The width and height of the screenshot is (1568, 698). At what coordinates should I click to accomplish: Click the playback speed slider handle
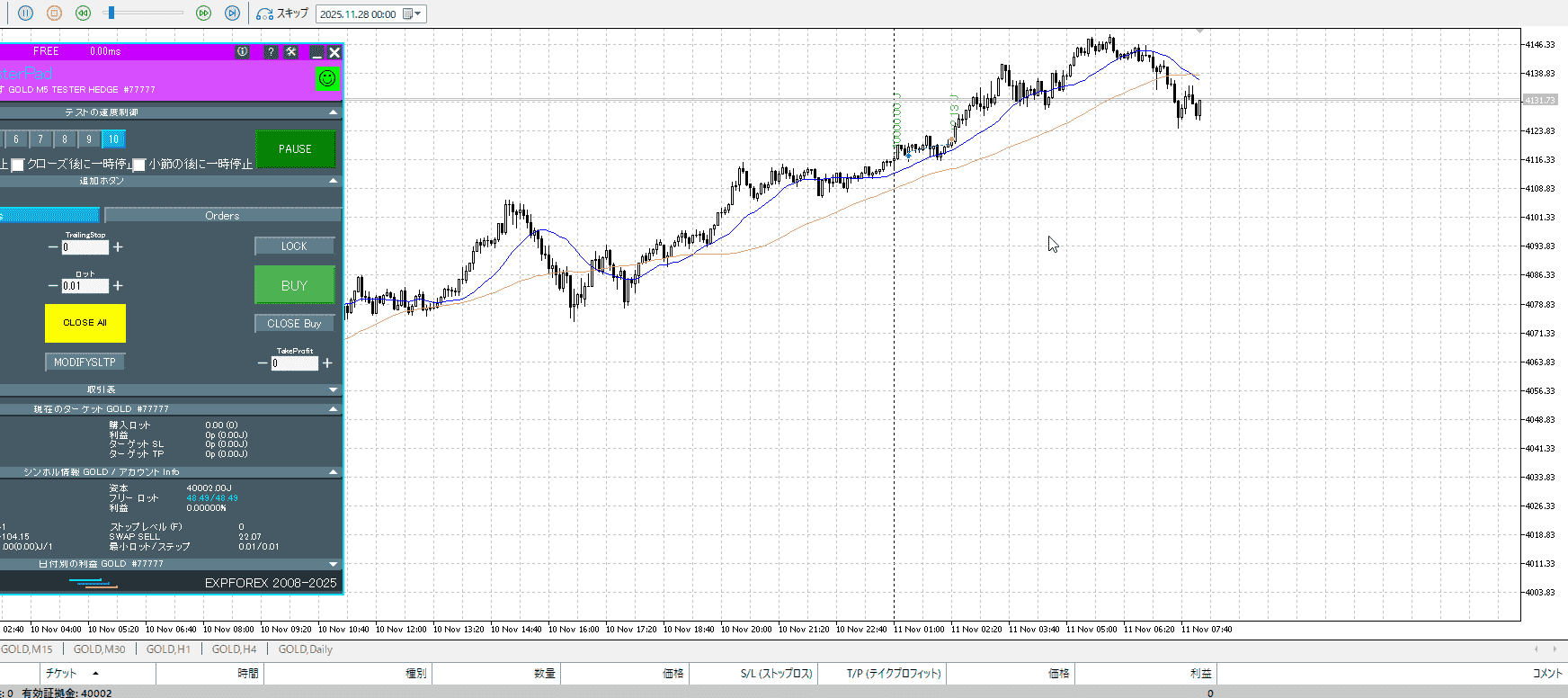[x=110, y=13]
